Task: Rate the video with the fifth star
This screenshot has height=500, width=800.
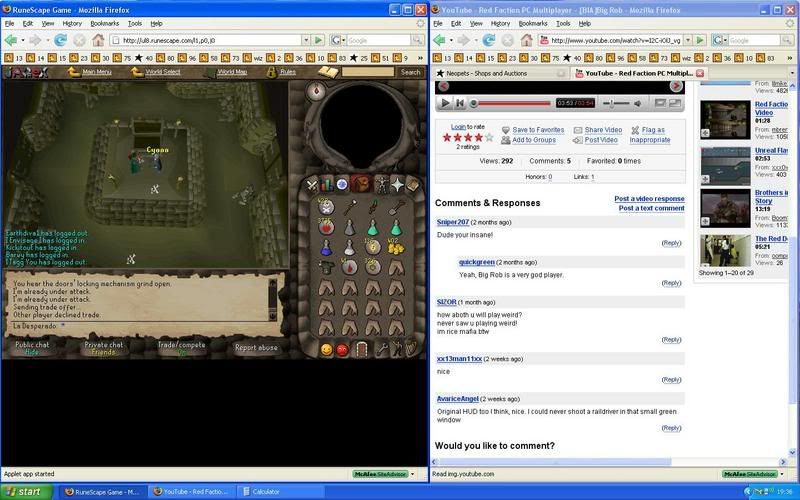Action: pos(489,137)
